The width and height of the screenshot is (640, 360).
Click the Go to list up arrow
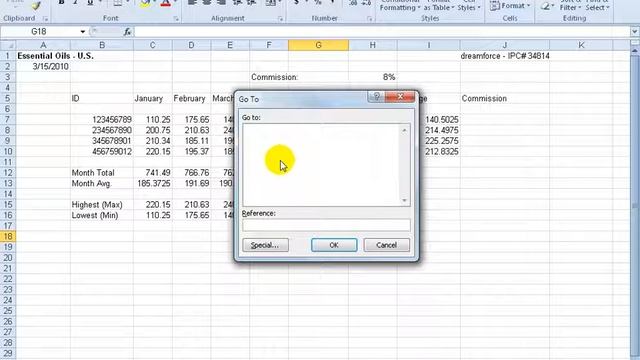[404, 130]
